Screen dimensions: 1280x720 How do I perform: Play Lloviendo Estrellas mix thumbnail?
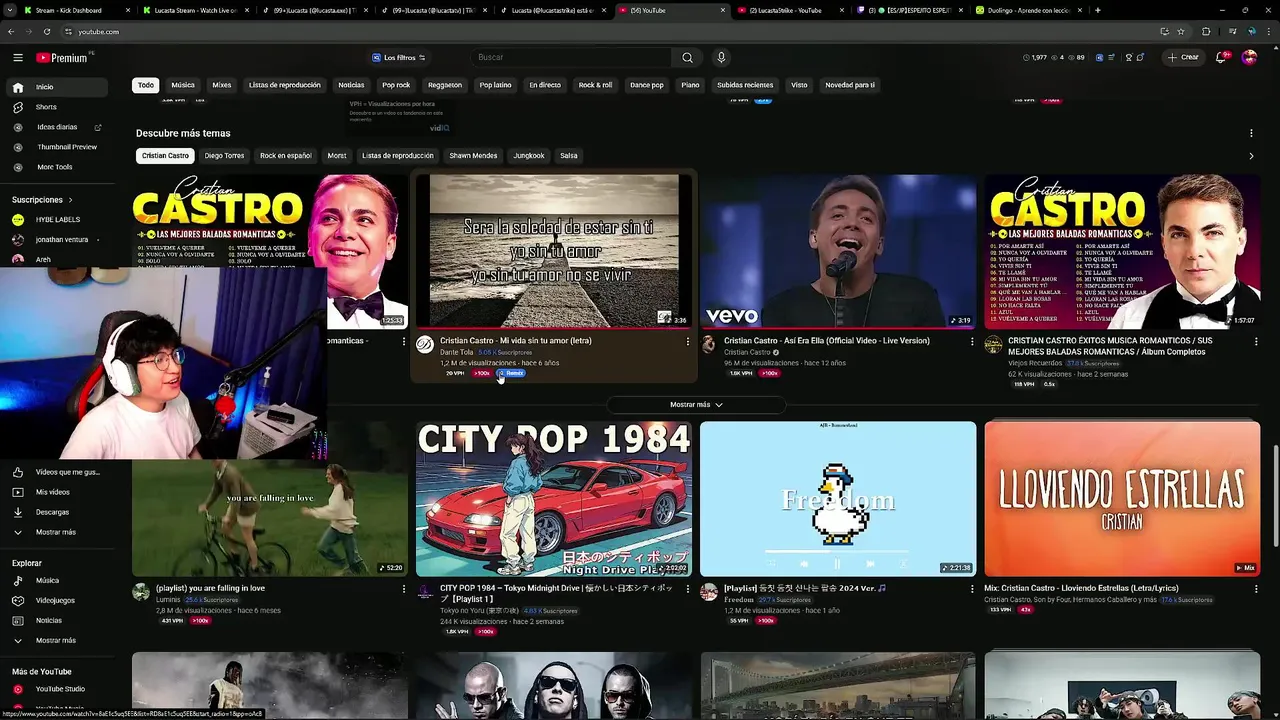(x=1122, y=499)
